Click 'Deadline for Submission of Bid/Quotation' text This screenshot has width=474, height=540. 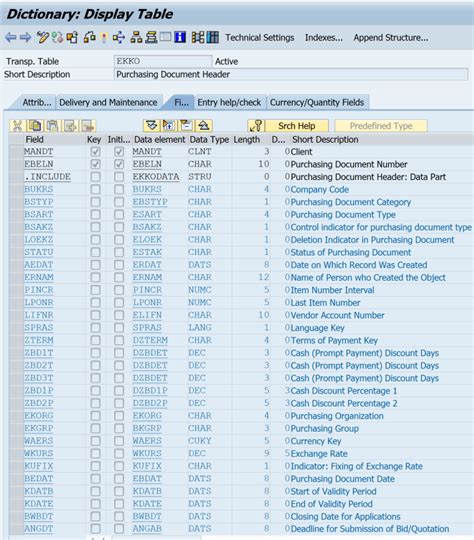[370, 529]
